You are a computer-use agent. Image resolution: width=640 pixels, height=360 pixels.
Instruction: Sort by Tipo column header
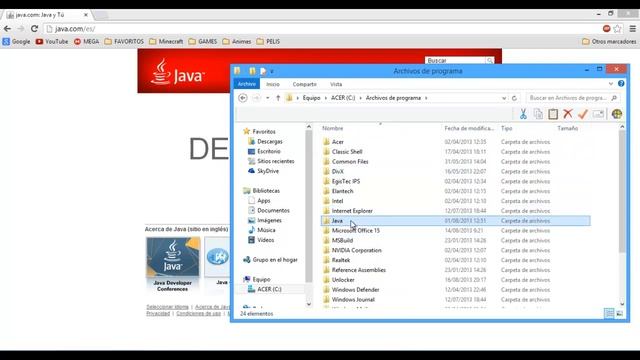pos(506,128)
